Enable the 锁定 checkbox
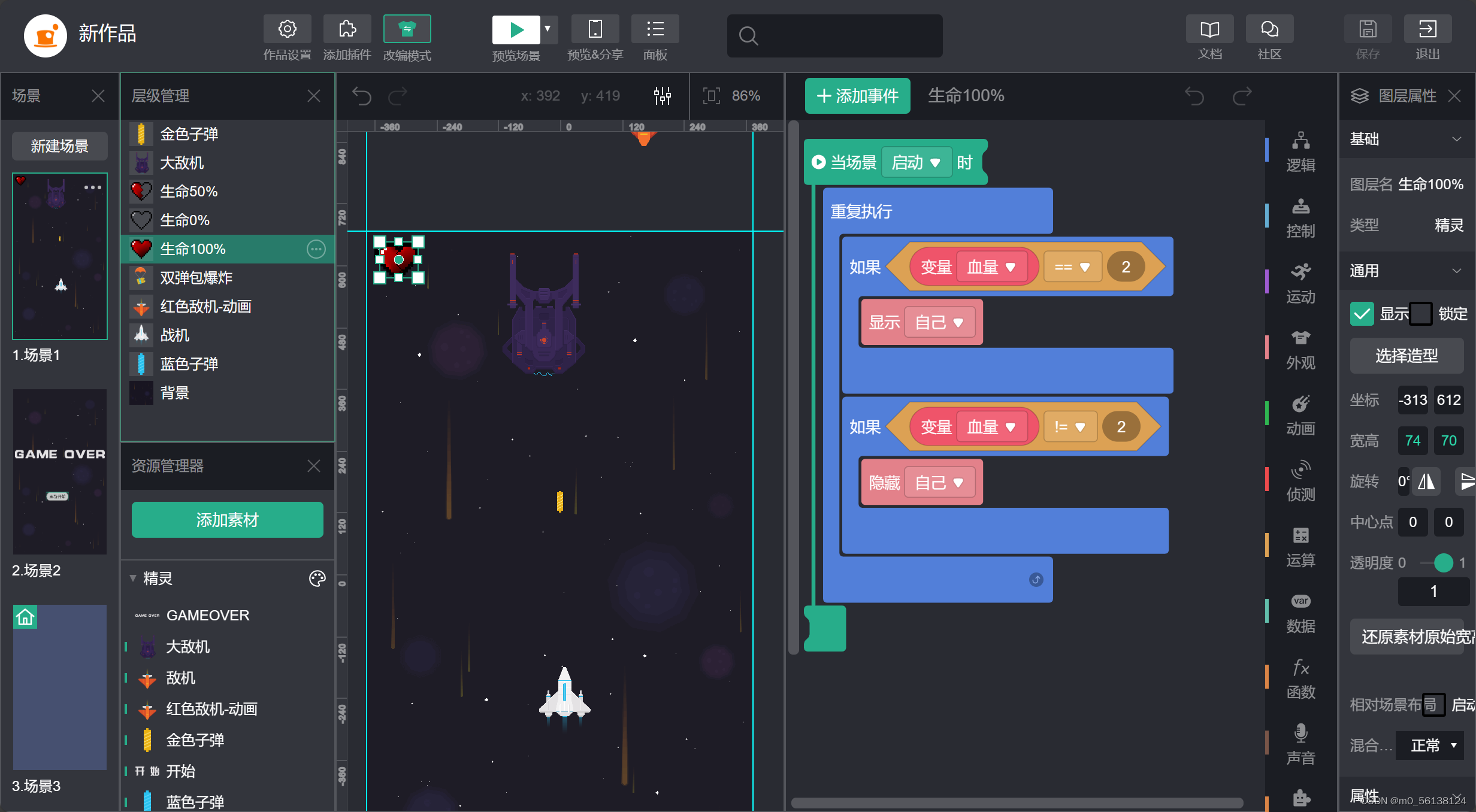 point(1420,314)
